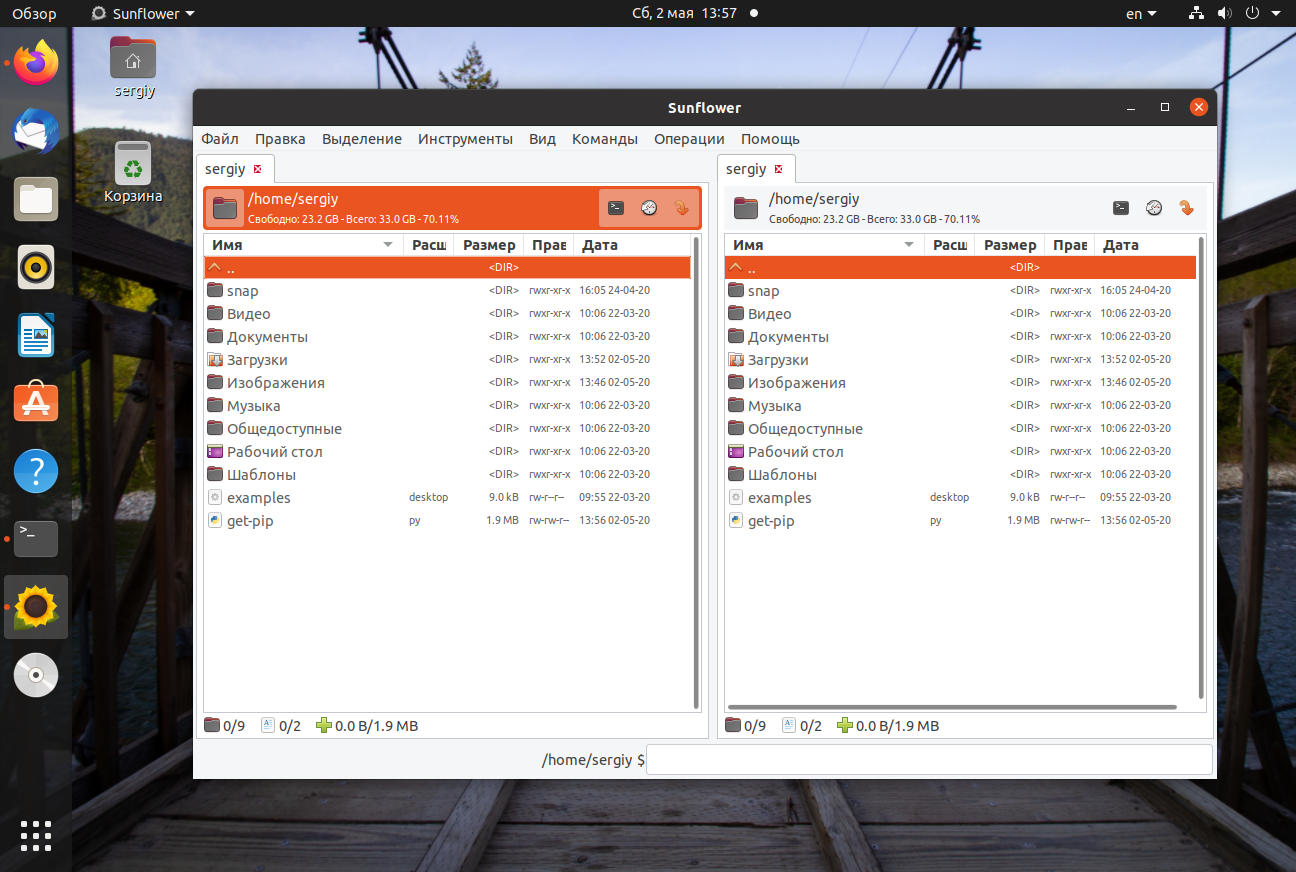Image resolution: width=1296 pixels, height=872 pixels.
Task: Open bookmarks icon in right panel header
Action: pos(1186,208)
